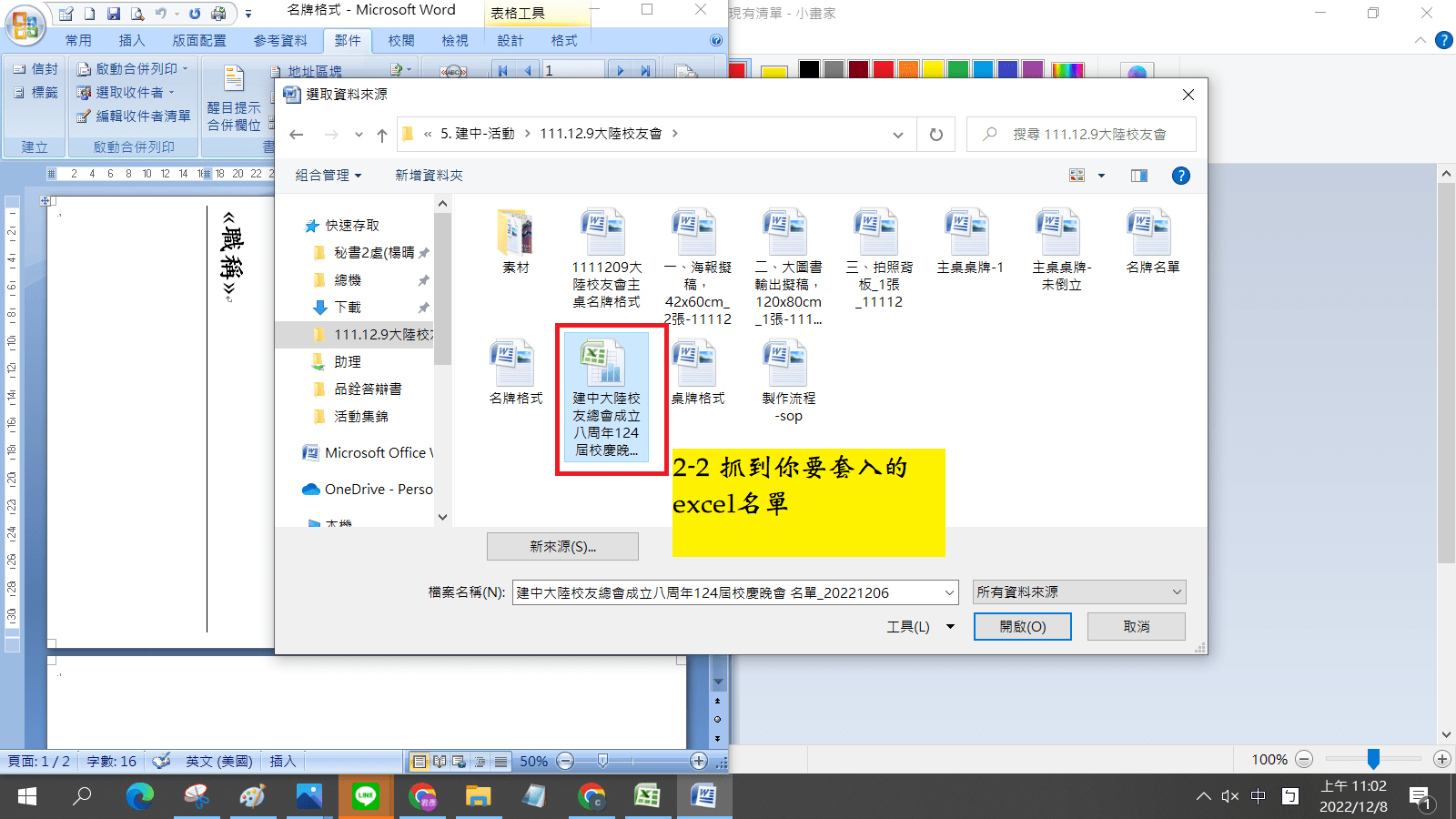Open the 所有資料來源 file type dropdown
The image size is (1456, 819).
coord(1078,592)
